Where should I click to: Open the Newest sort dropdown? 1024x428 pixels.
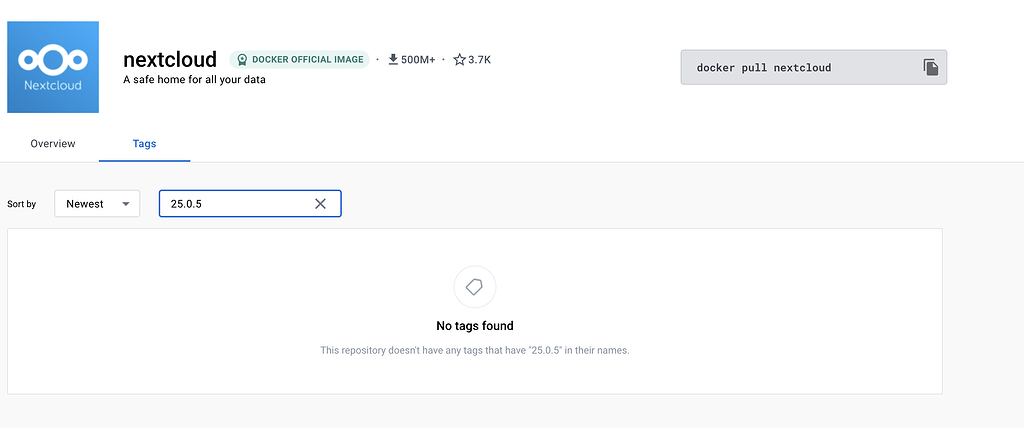pos(97,204)
